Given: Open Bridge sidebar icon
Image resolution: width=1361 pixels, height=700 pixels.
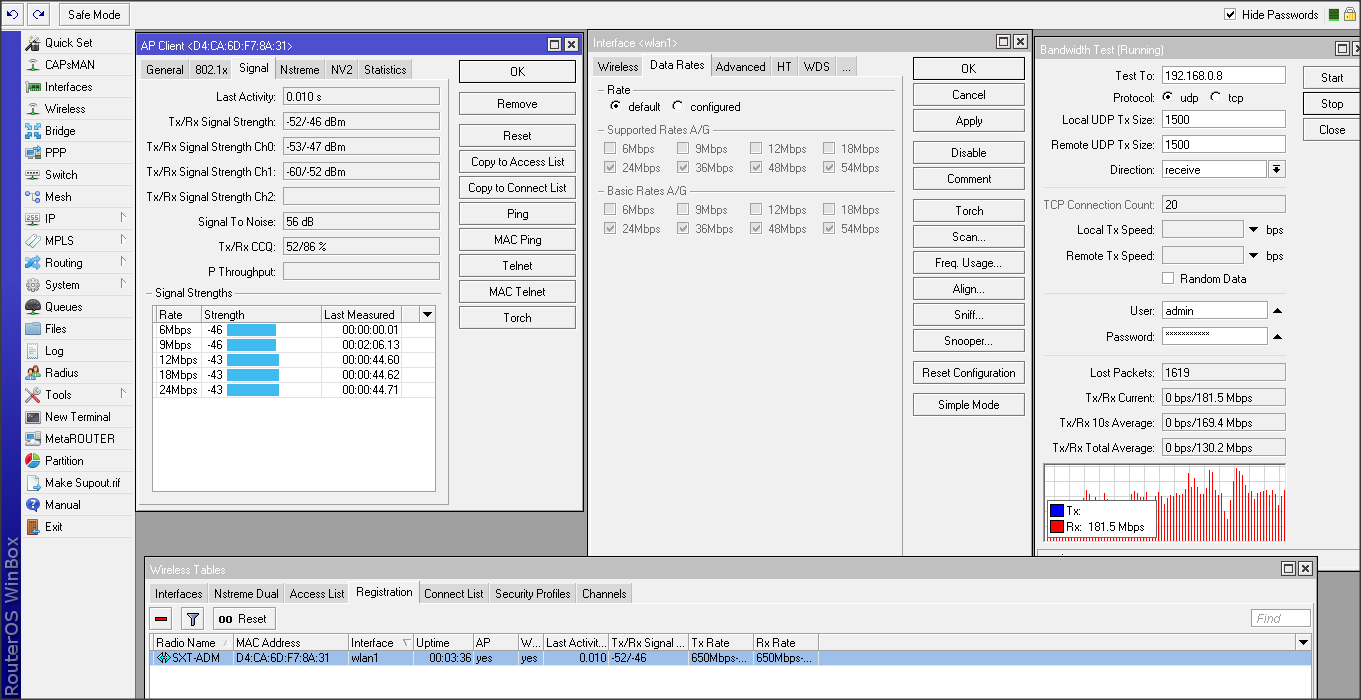Looking at the screenshot, I should pyautogui.click(x=33, y=131).
